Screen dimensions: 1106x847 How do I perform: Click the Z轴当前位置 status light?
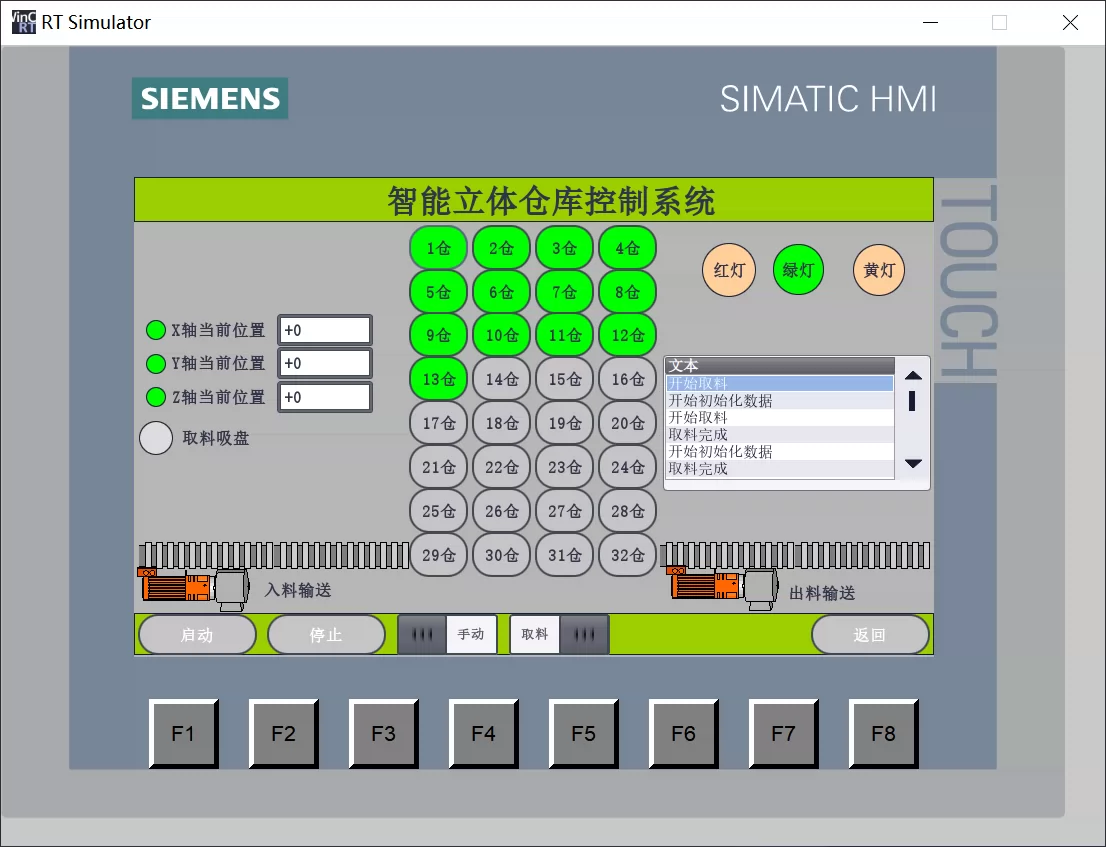(155, 397)
